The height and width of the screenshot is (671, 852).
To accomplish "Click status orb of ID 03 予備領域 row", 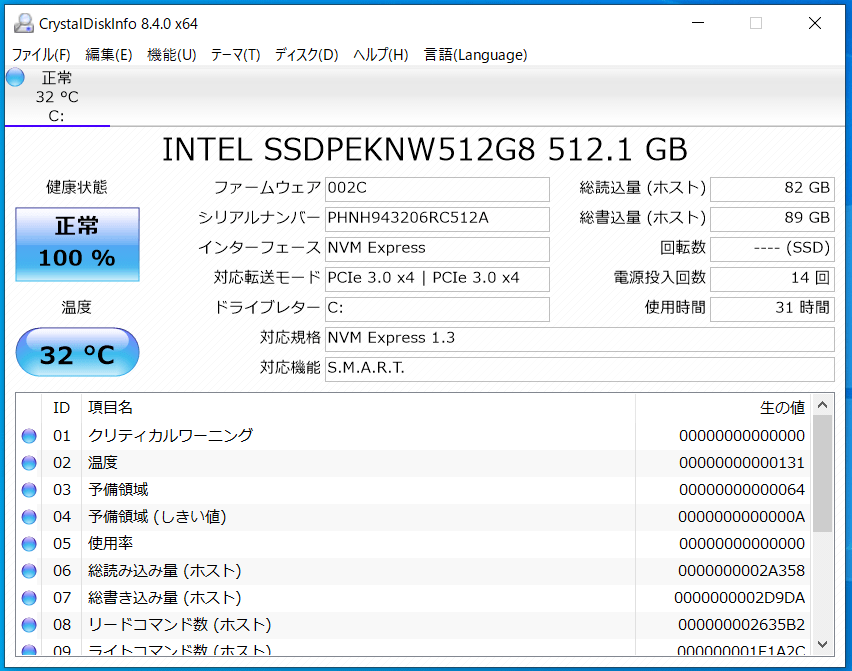I will coord(29,490).
